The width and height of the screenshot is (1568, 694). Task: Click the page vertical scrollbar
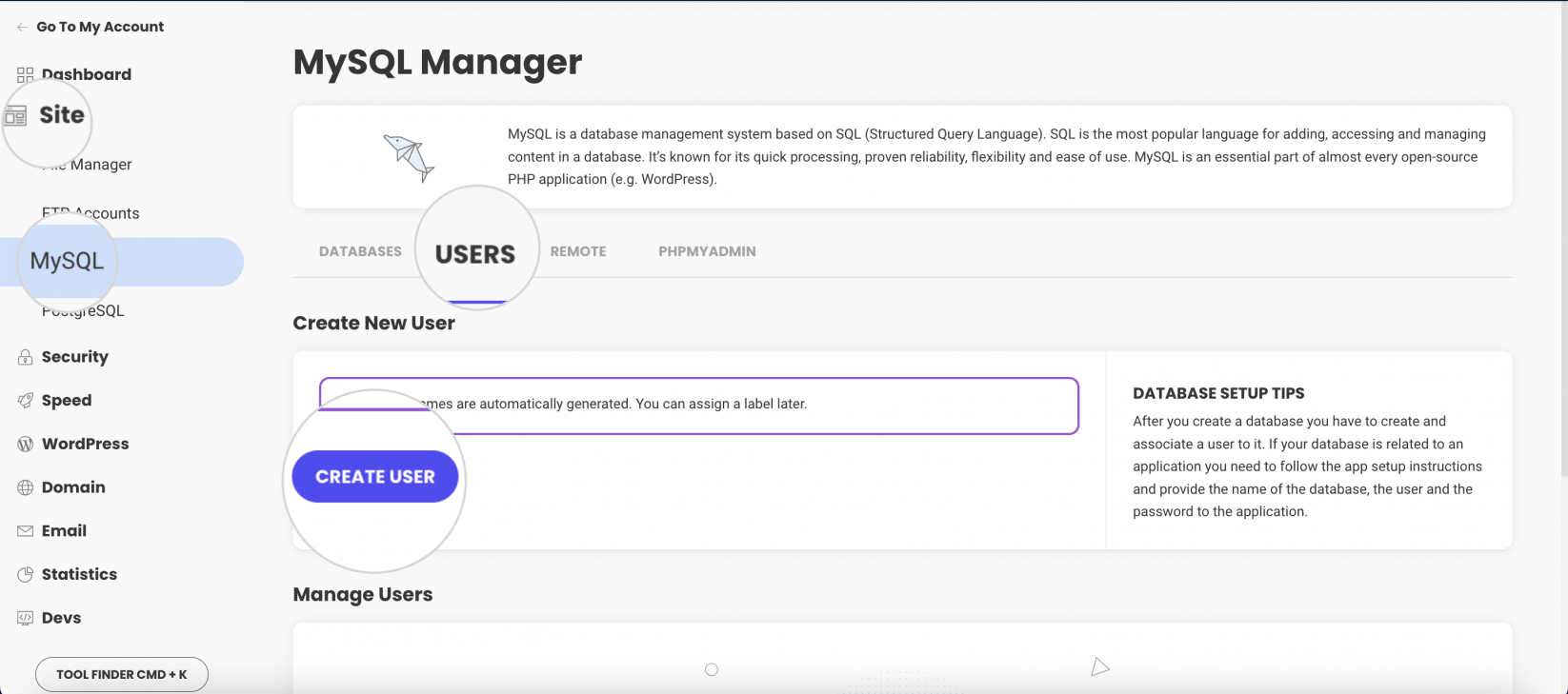[x=1563, y=238]
